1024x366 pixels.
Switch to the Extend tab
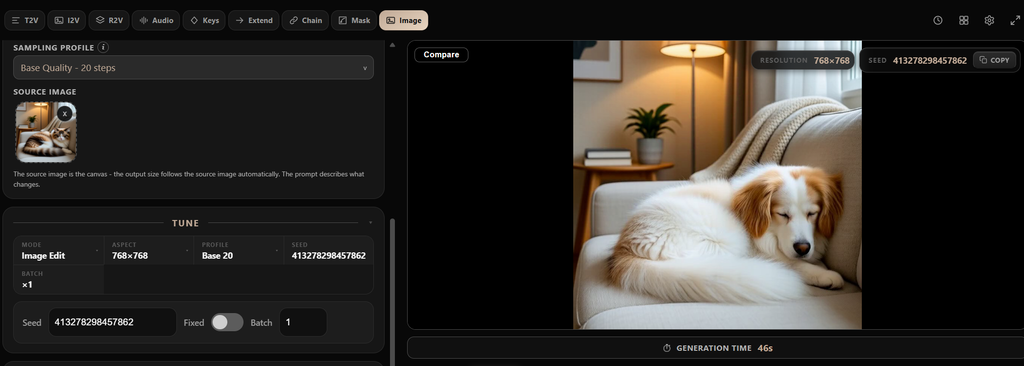(254, 20)
